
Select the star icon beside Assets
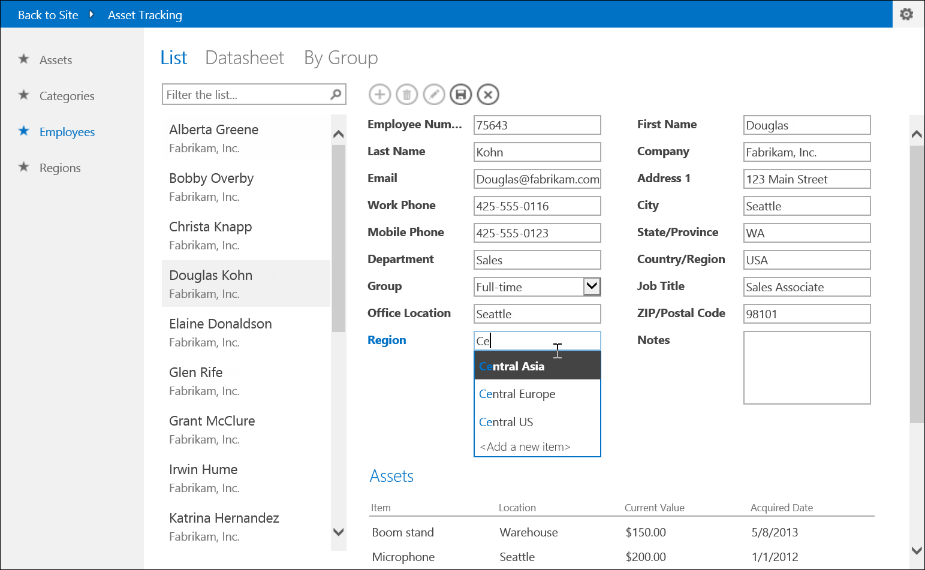tap(24, 59)
